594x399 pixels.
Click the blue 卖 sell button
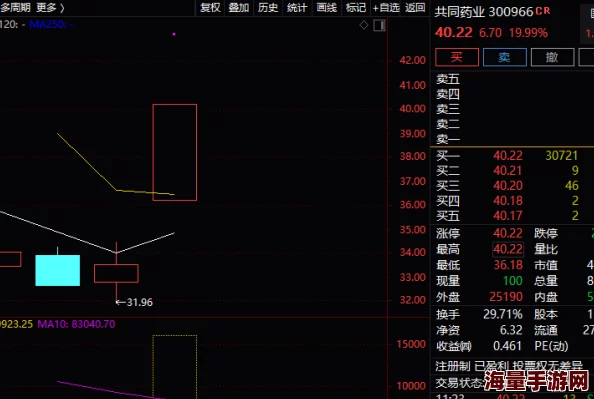(505, 57)
